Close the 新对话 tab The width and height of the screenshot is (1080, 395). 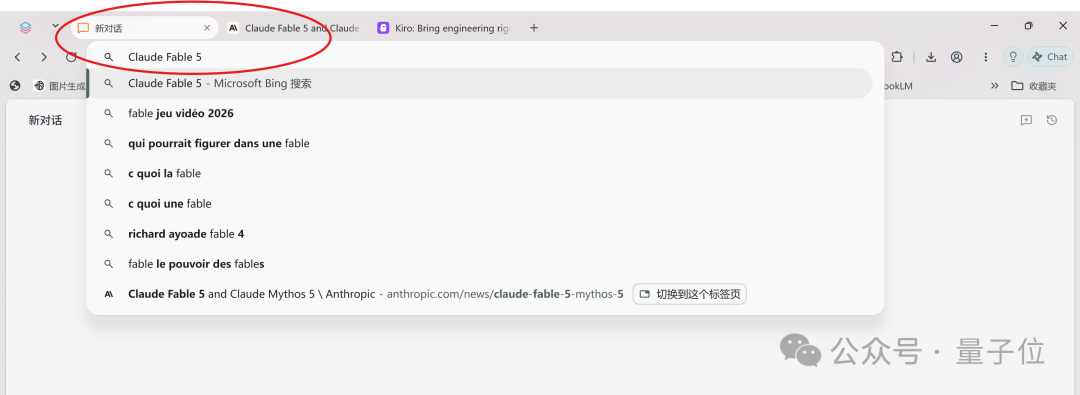(x=207, y=28)
